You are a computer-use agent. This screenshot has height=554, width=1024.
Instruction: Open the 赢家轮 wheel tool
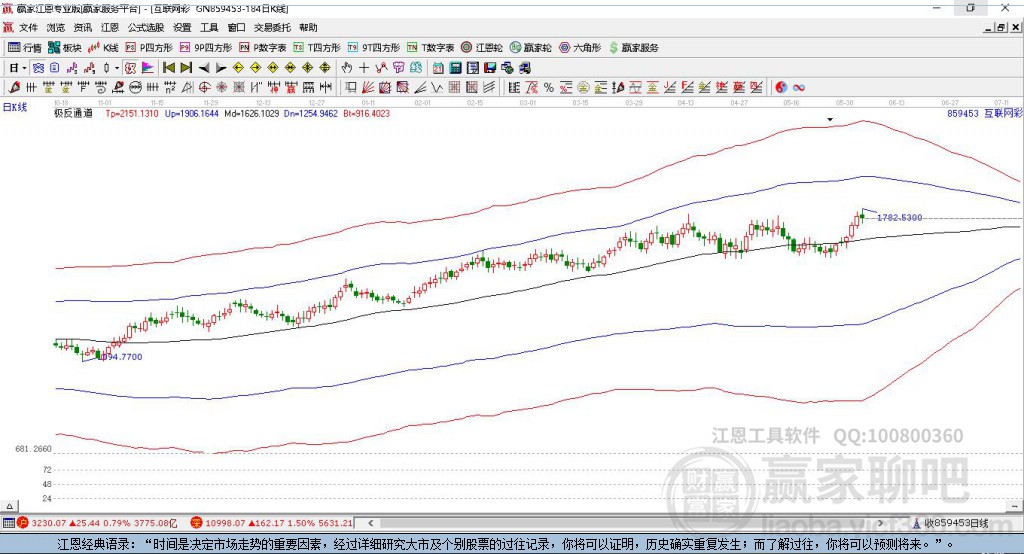click(x=530, y=48)
